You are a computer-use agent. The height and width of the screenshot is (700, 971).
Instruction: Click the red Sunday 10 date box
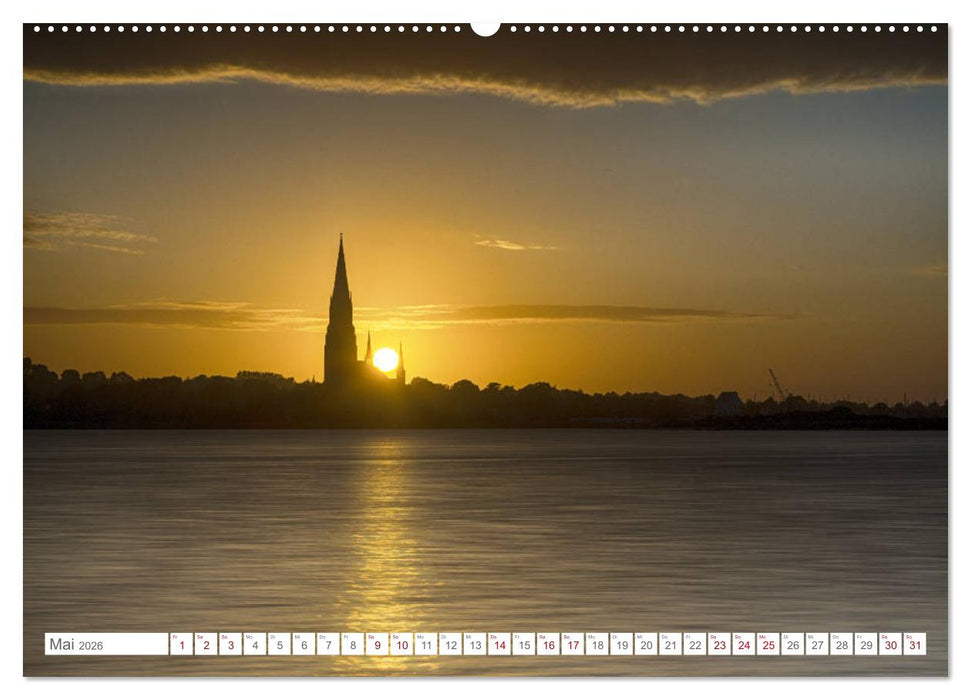tap(401, 644)
